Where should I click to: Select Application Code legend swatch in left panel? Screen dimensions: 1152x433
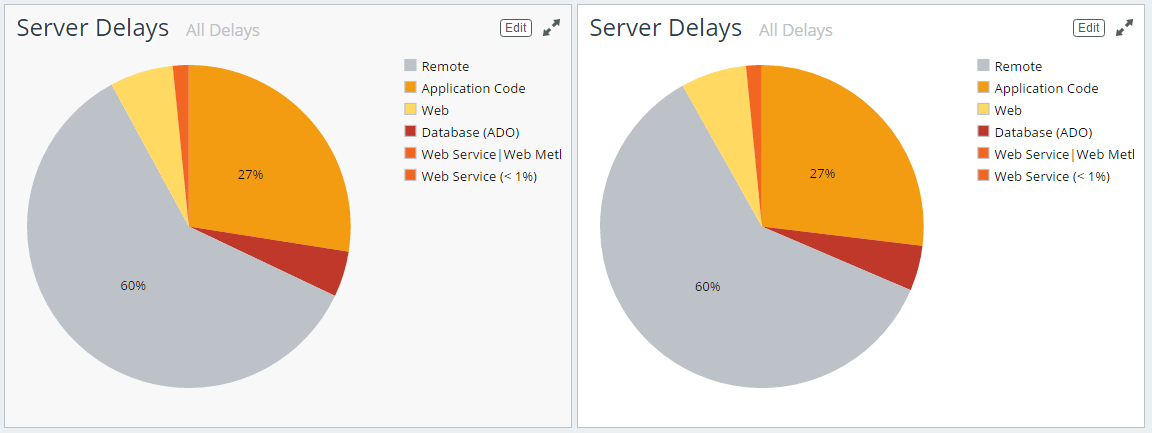click(411, 88)
